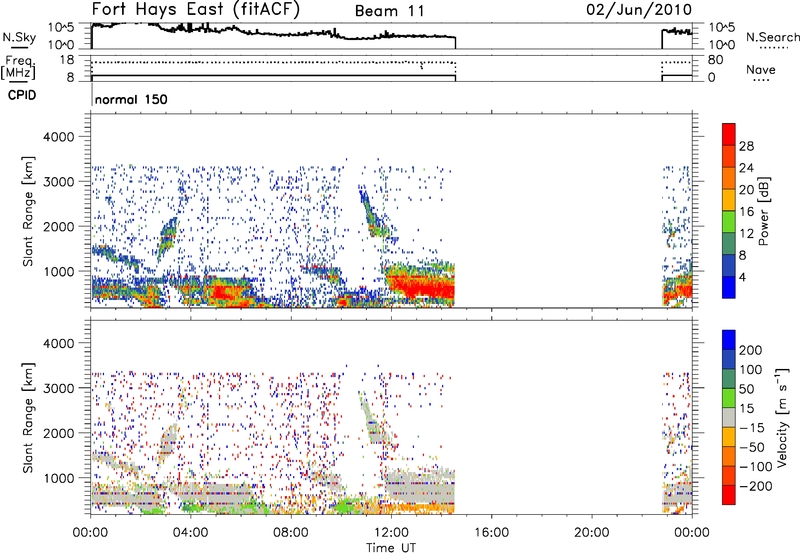Click the 'Time UT' axis label
This screenshot has height=554, width=800.
(391, 548)
